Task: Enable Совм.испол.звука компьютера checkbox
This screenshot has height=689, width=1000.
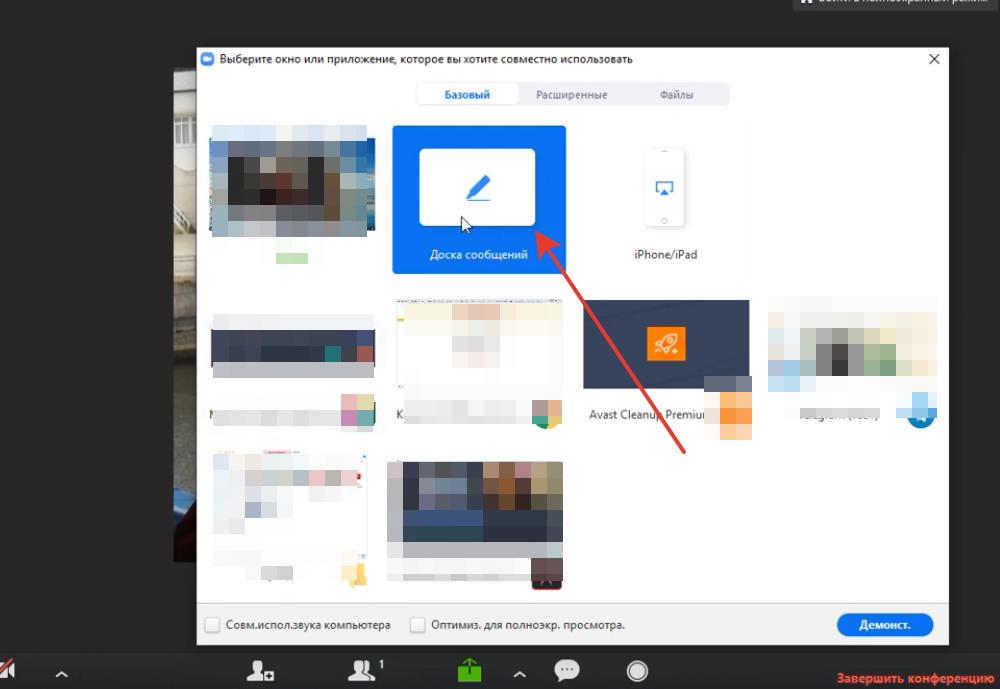Action: (213, 625)
